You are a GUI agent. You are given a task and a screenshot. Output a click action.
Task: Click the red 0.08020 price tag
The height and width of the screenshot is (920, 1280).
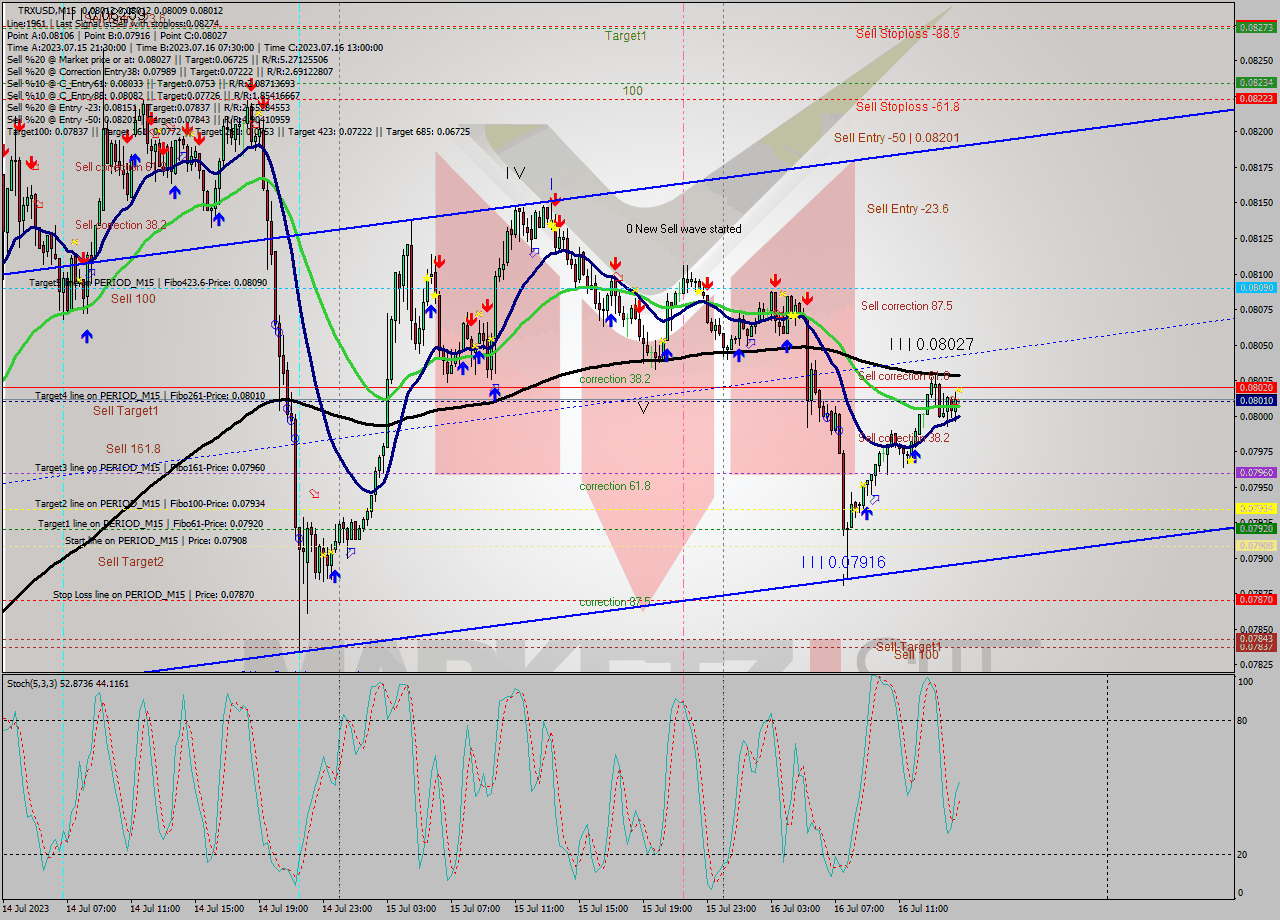point(1256,387)
